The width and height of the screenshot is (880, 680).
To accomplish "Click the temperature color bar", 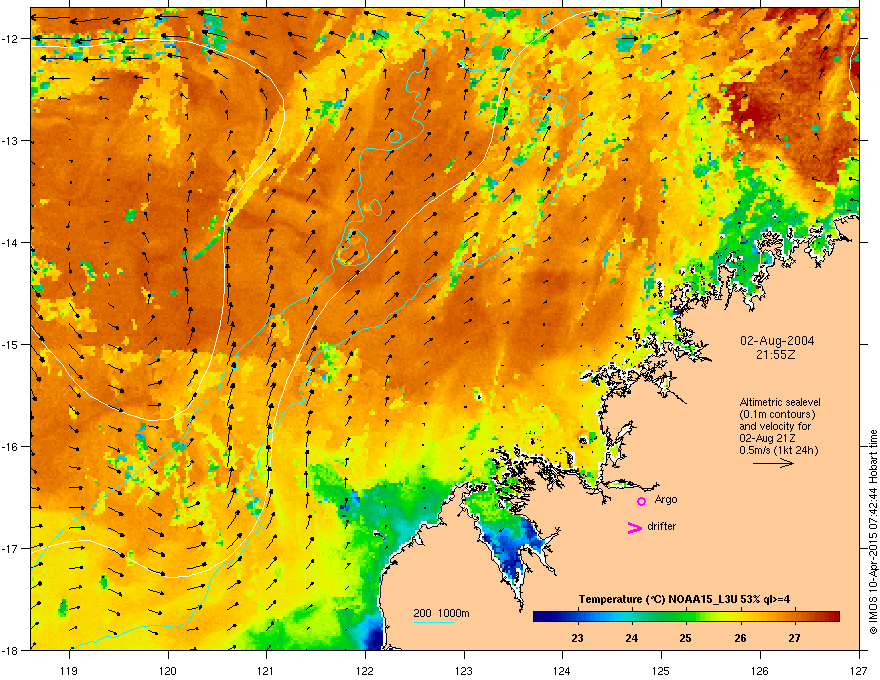I will pyautogui.click(x=686, y=616).
